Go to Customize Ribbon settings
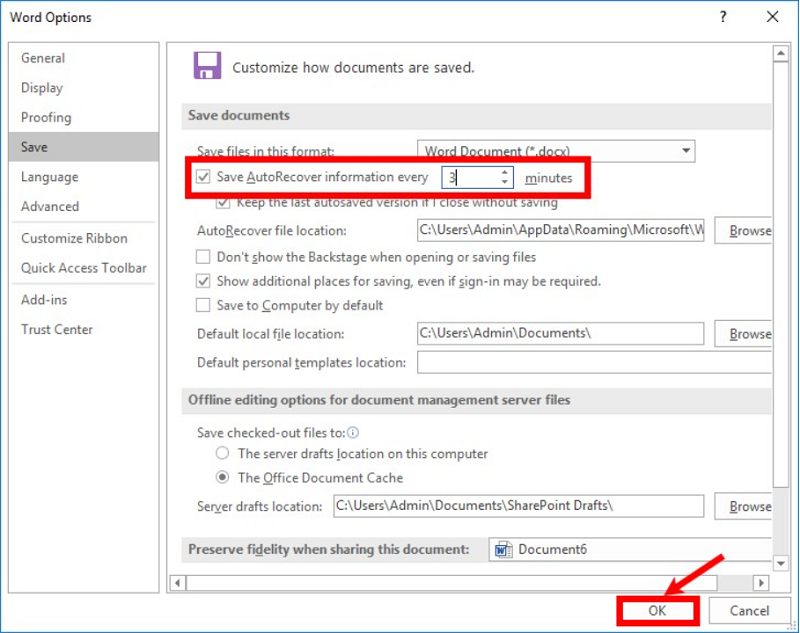This screenshot has width=800, height=633. [74, 238]
